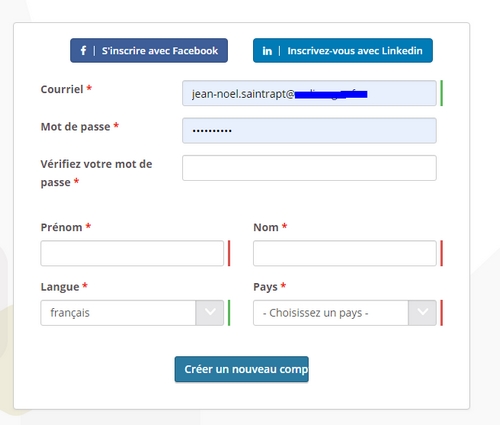500x425 pixels.
Task: Click the Nom text field
Action: click(345, 253)
